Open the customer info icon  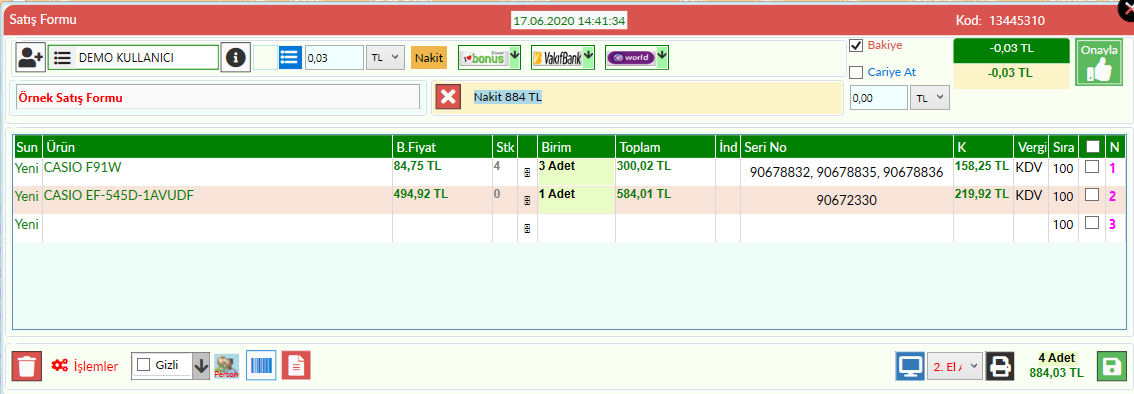click(x=234, y=57)
